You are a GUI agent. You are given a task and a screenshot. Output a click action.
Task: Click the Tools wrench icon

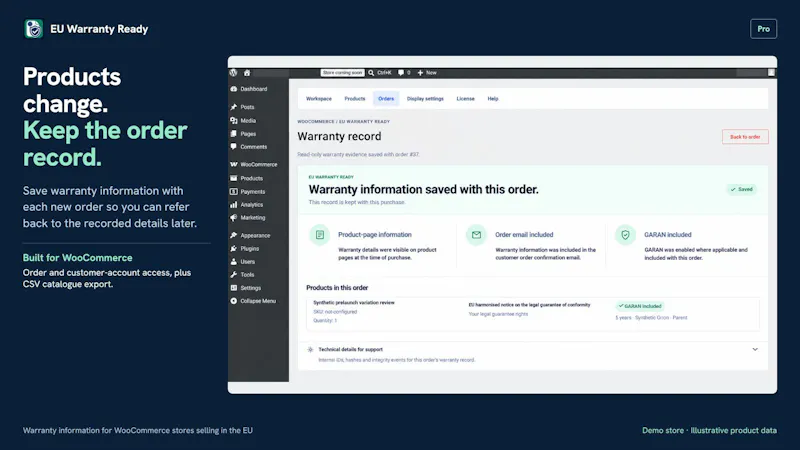234,274
